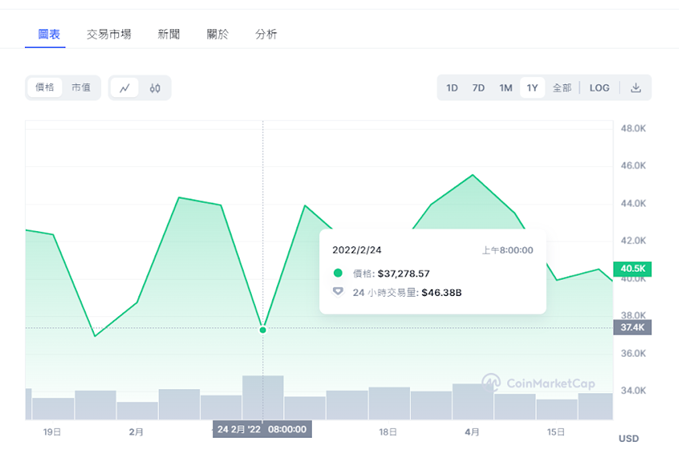Viewport: 679px width, 450px height.
Task: Click the 48.0K axis label
Action: (633, 128)
